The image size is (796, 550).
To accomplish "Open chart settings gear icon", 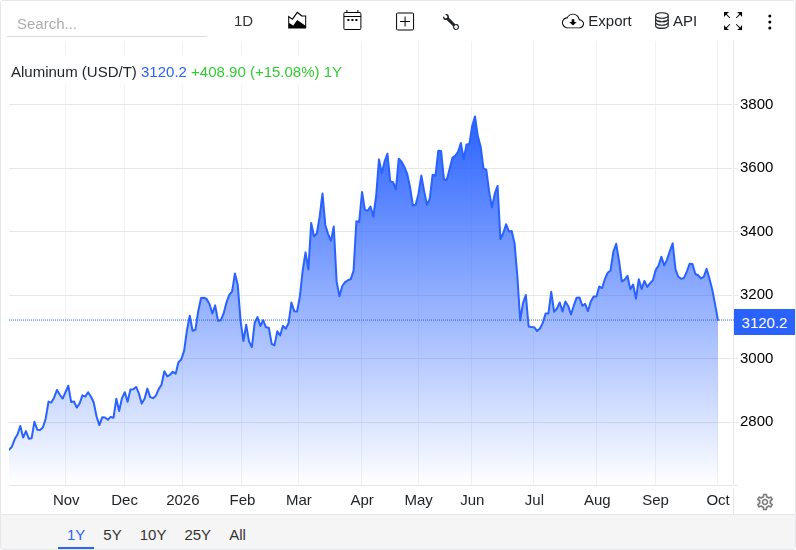I will (x=765, y=502).
